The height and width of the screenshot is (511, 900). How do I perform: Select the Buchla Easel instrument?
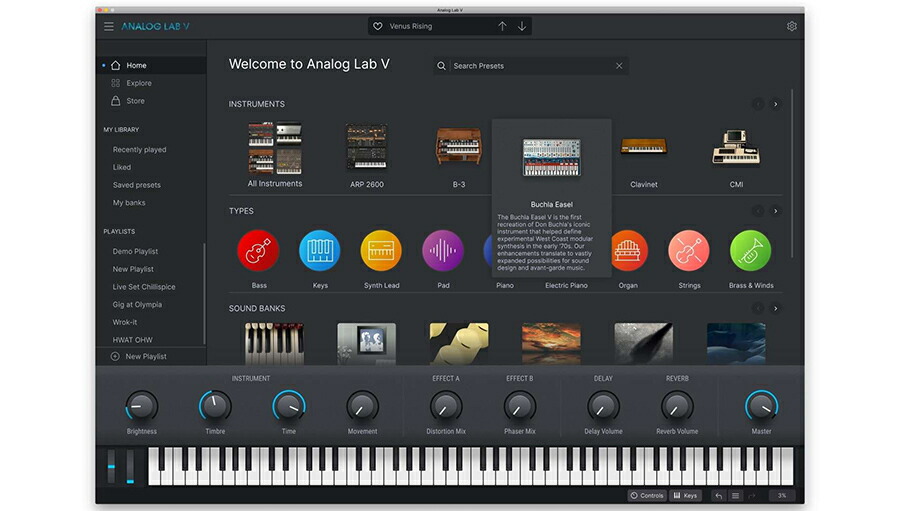pyautogui.click(x=552, y=157)
